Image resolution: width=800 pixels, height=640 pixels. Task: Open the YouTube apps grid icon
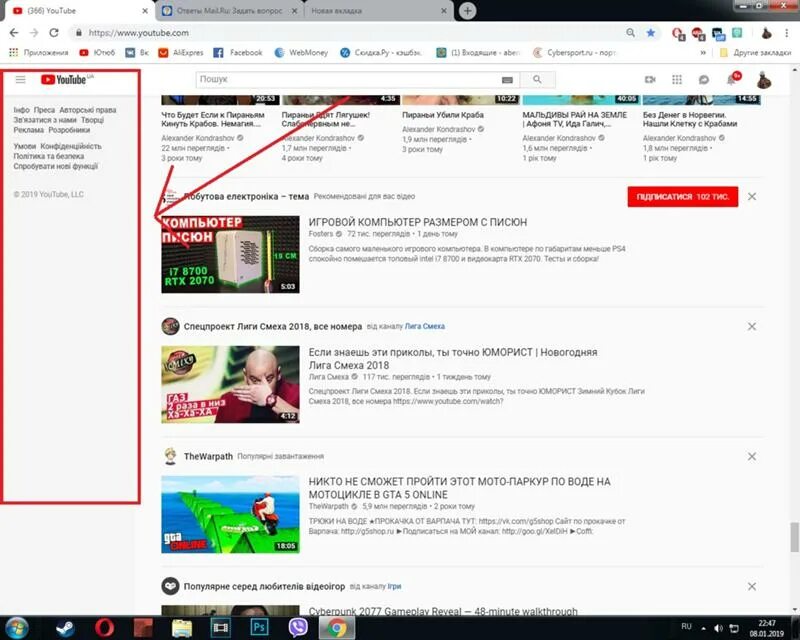[x=677, y=80]
